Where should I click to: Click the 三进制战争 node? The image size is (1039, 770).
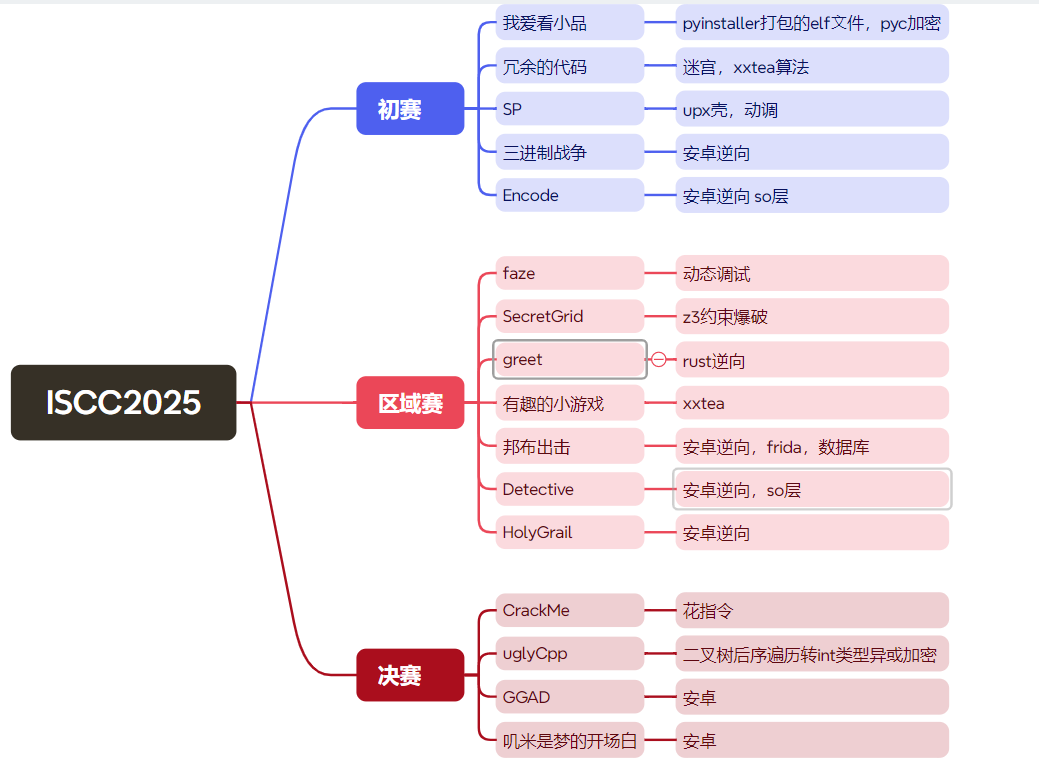[568, 152]
